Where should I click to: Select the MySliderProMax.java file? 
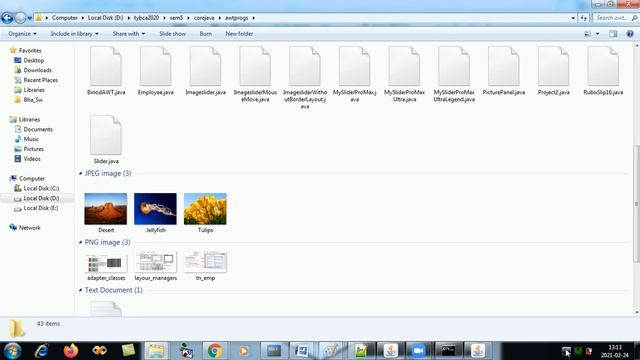click(355, 74)
